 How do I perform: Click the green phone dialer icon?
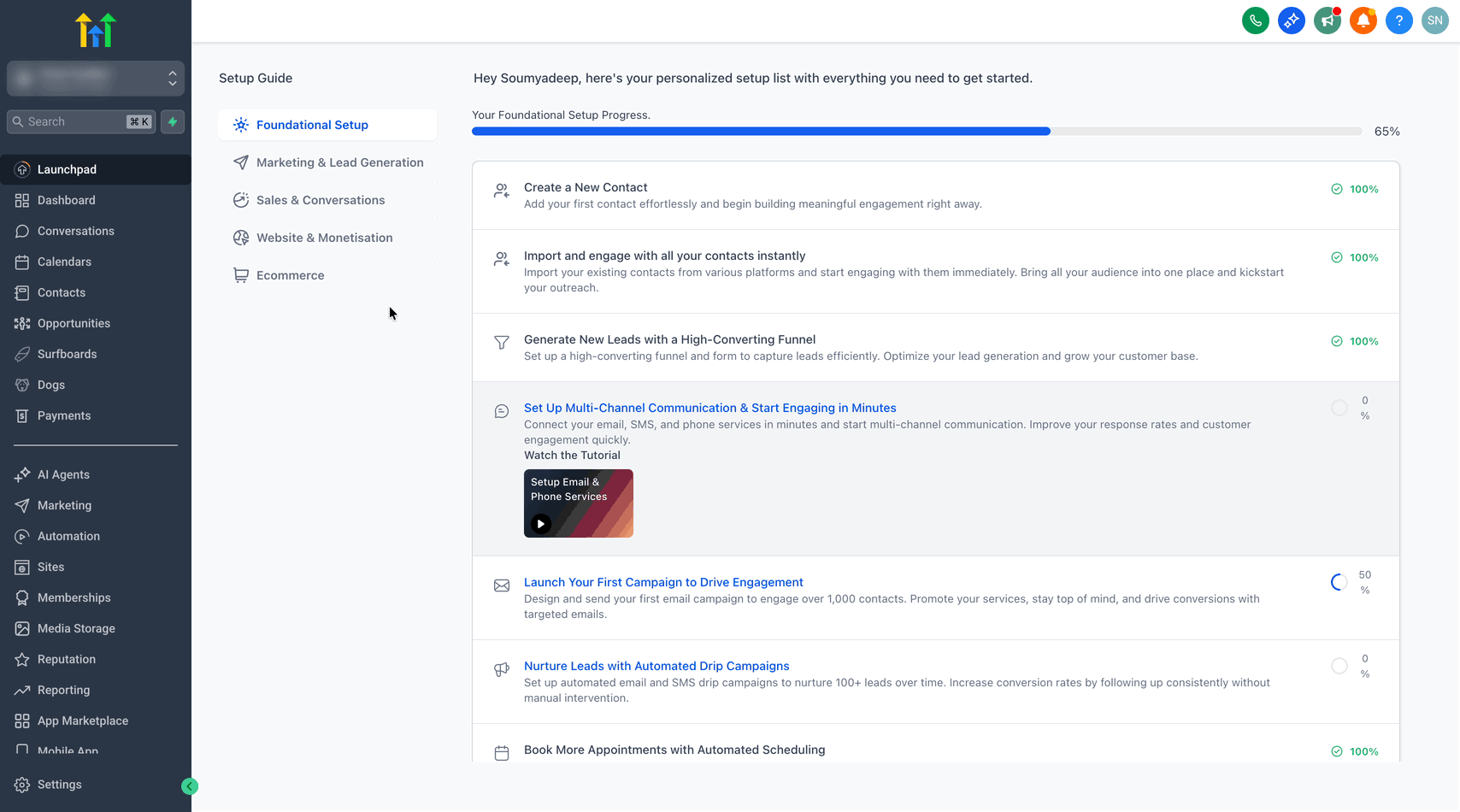click(1255, 21)
